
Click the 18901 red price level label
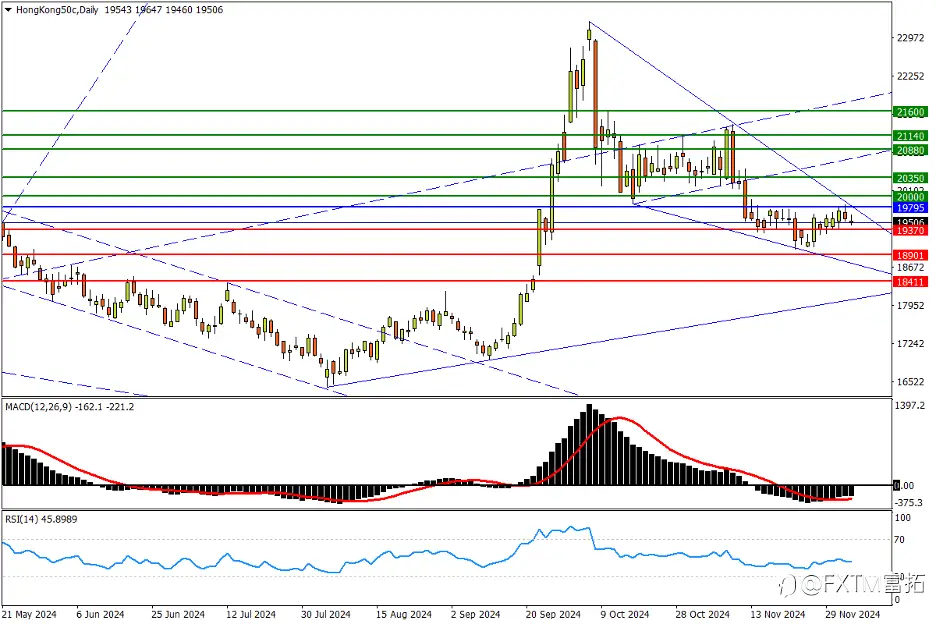pos(910,256)
